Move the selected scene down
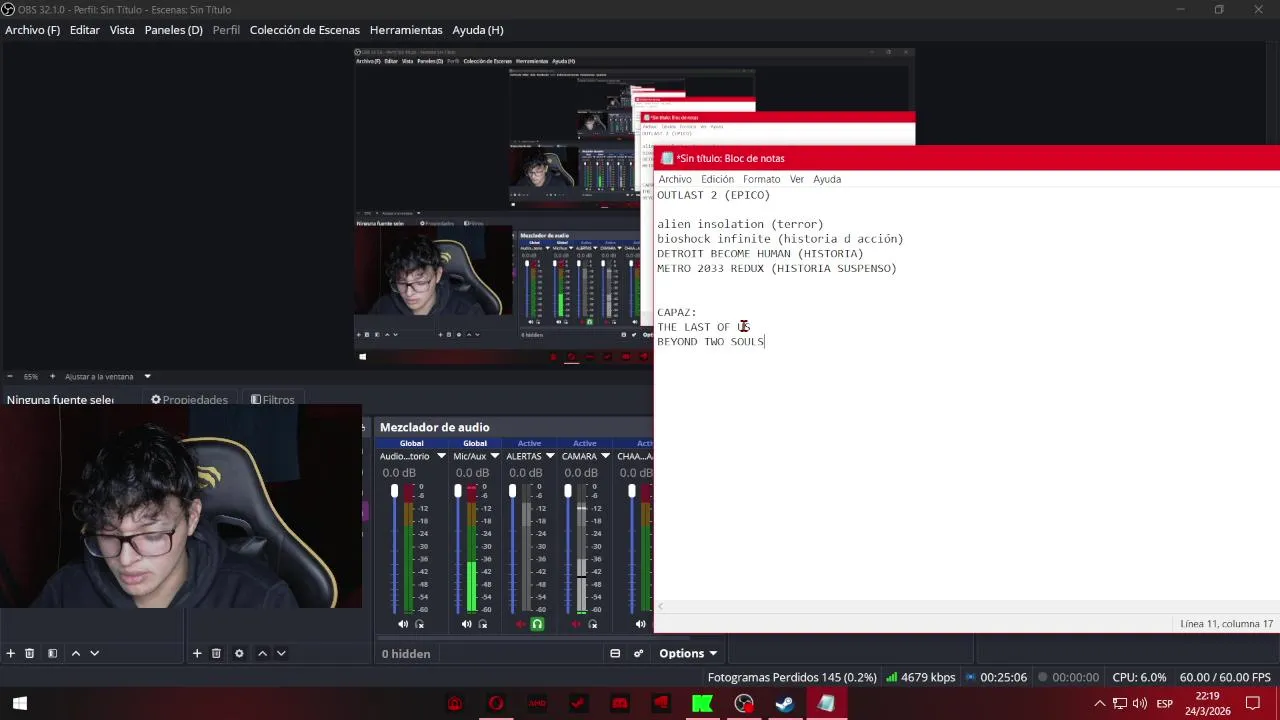 [94, 653]
